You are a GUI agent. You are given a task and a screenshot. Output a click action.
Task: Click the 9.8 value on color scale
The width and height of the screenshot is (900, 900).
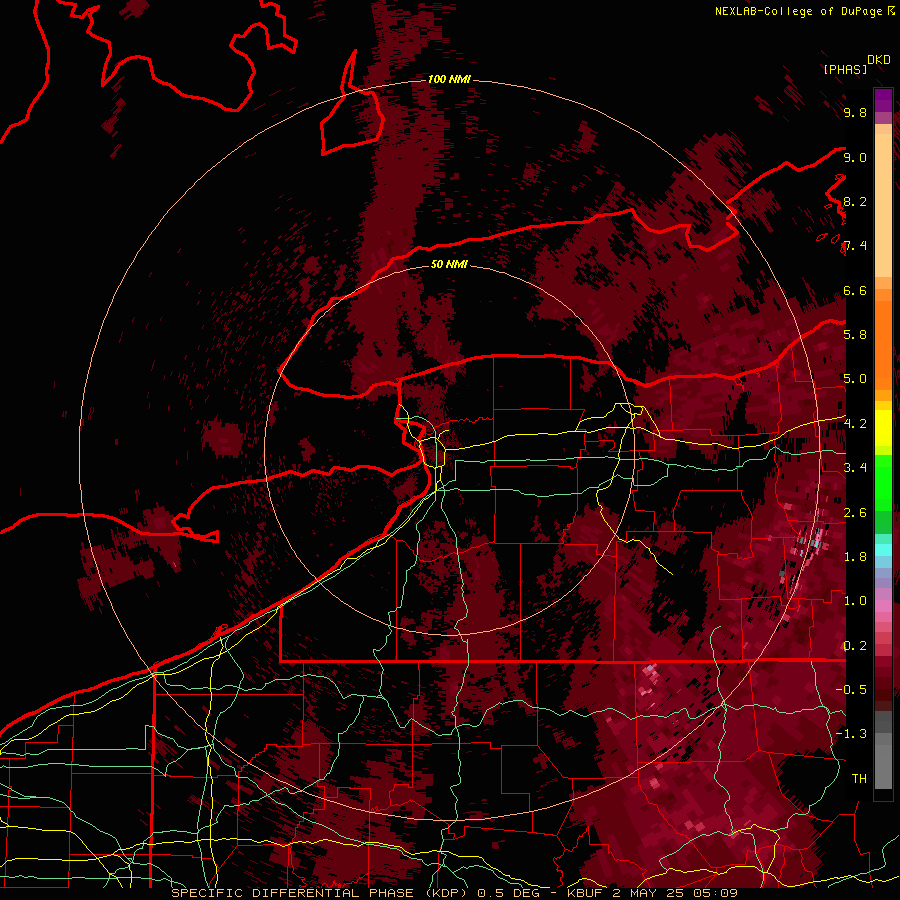855,113
